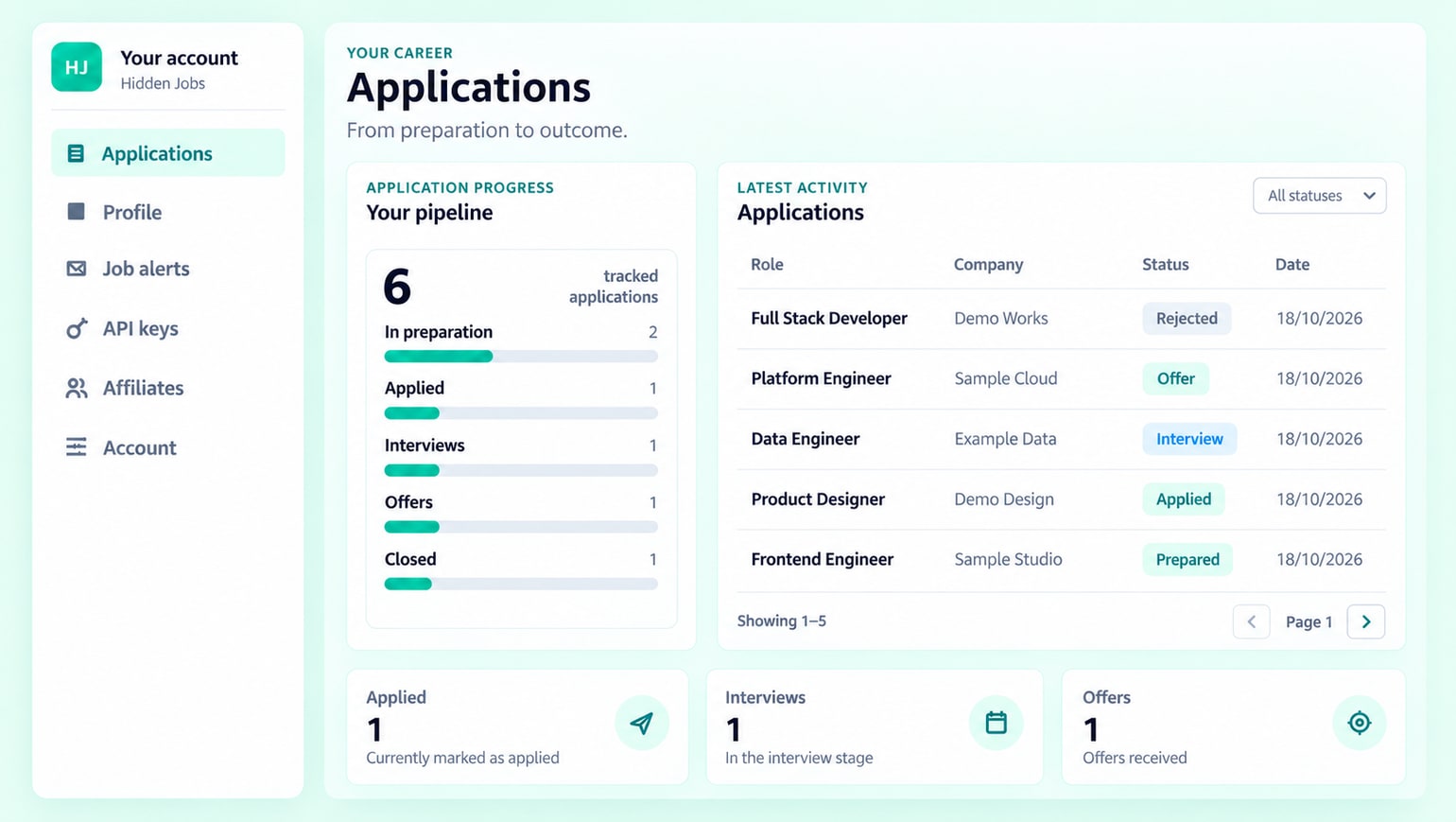Image resolution: width=1456 pixels, height=822 pixels.
Task: Click the Interview status badge
Action: click(1189, 439)
